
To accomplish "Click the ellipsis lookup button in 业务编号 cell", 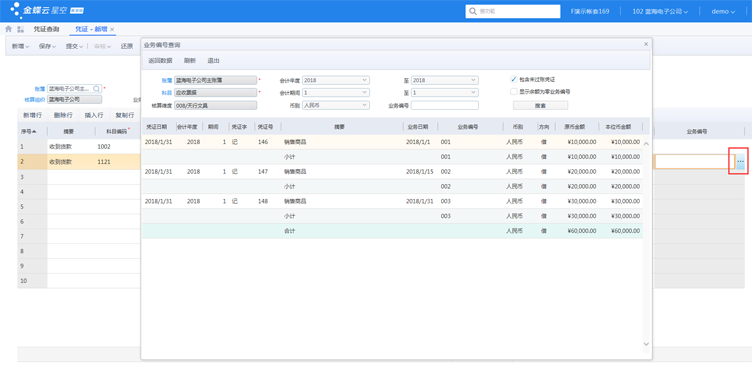I will [740, 162].
